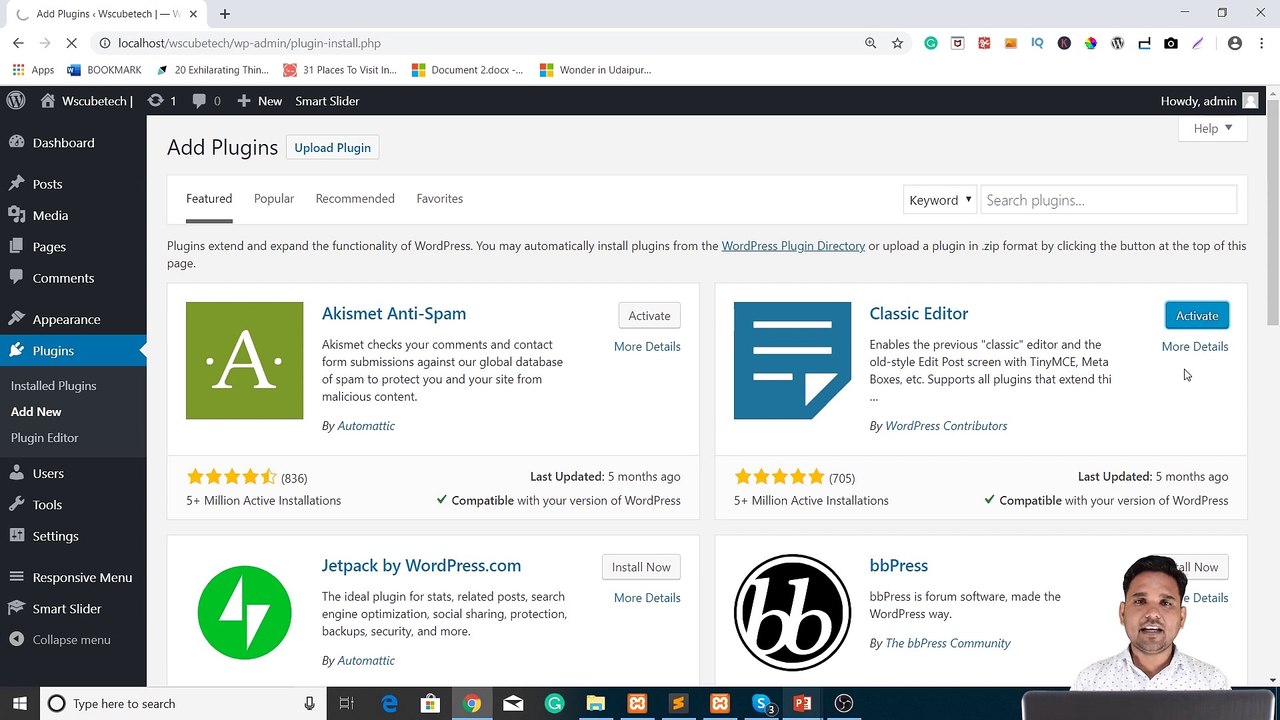
Task: Click the Akismet Anti-Spam plugin icon
Action: point(244,360)
